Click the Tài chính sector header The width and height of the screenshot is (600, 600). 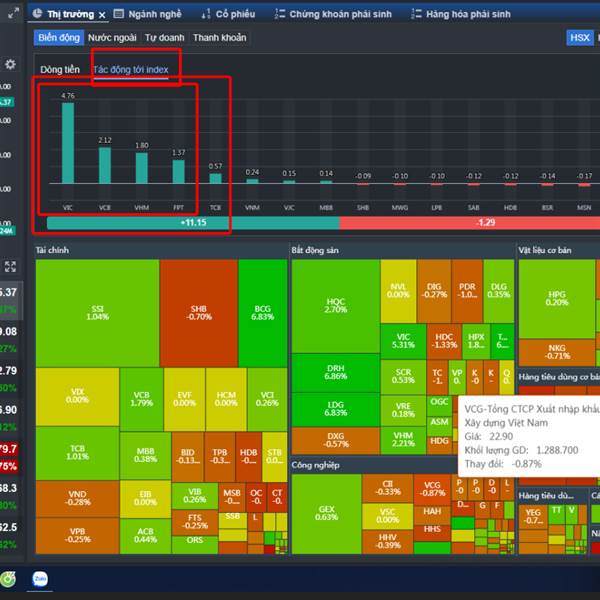coord(52,250)
